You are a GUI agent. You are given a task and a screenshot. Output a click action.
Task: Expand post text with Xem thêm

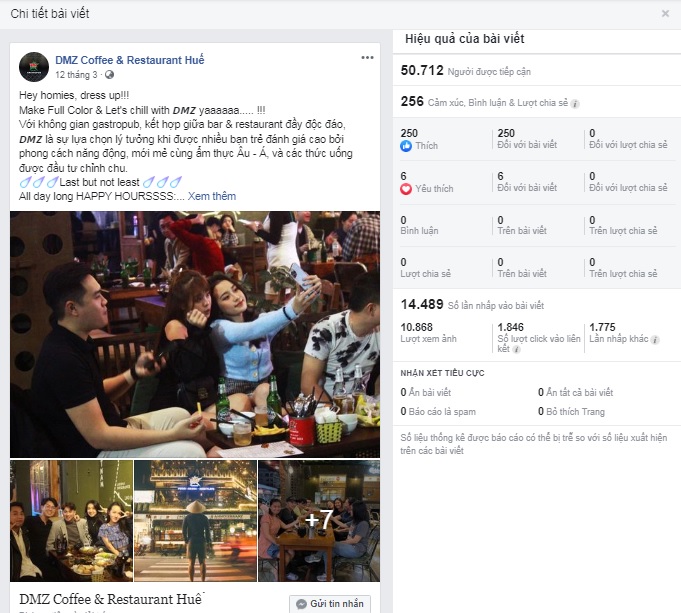pos(212,196)
